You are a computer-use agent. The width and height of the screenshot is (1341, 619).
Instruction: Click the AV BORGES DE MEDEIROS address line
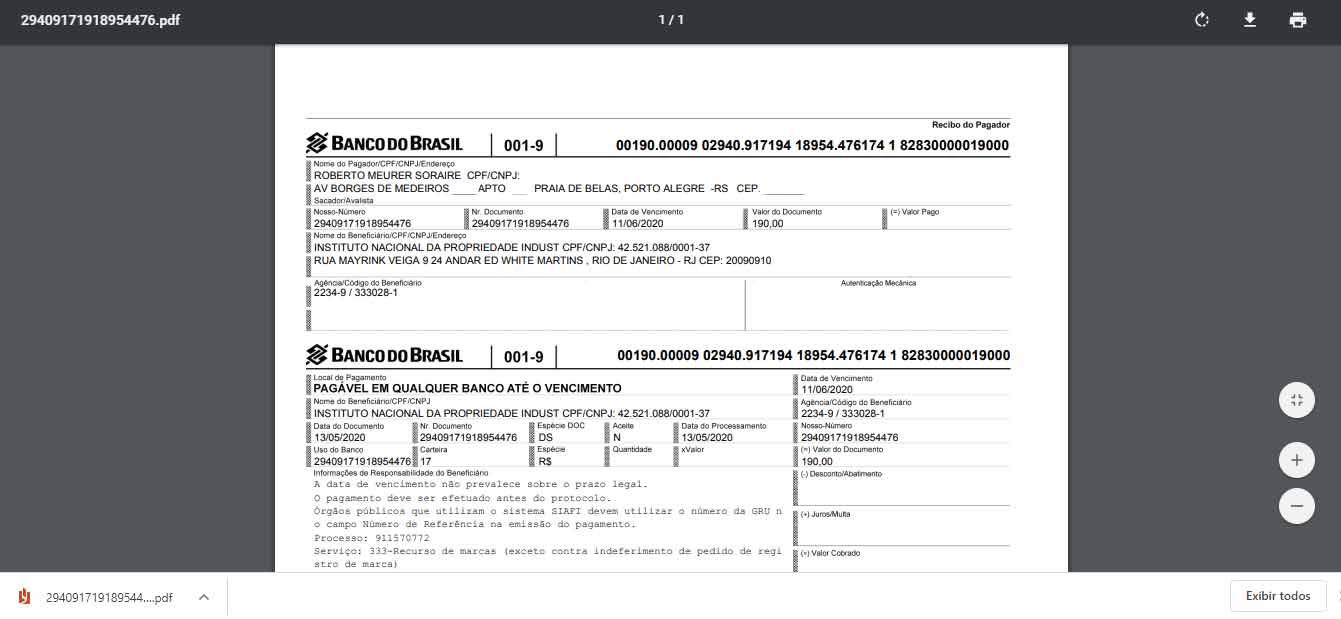[x=559, y=188]
